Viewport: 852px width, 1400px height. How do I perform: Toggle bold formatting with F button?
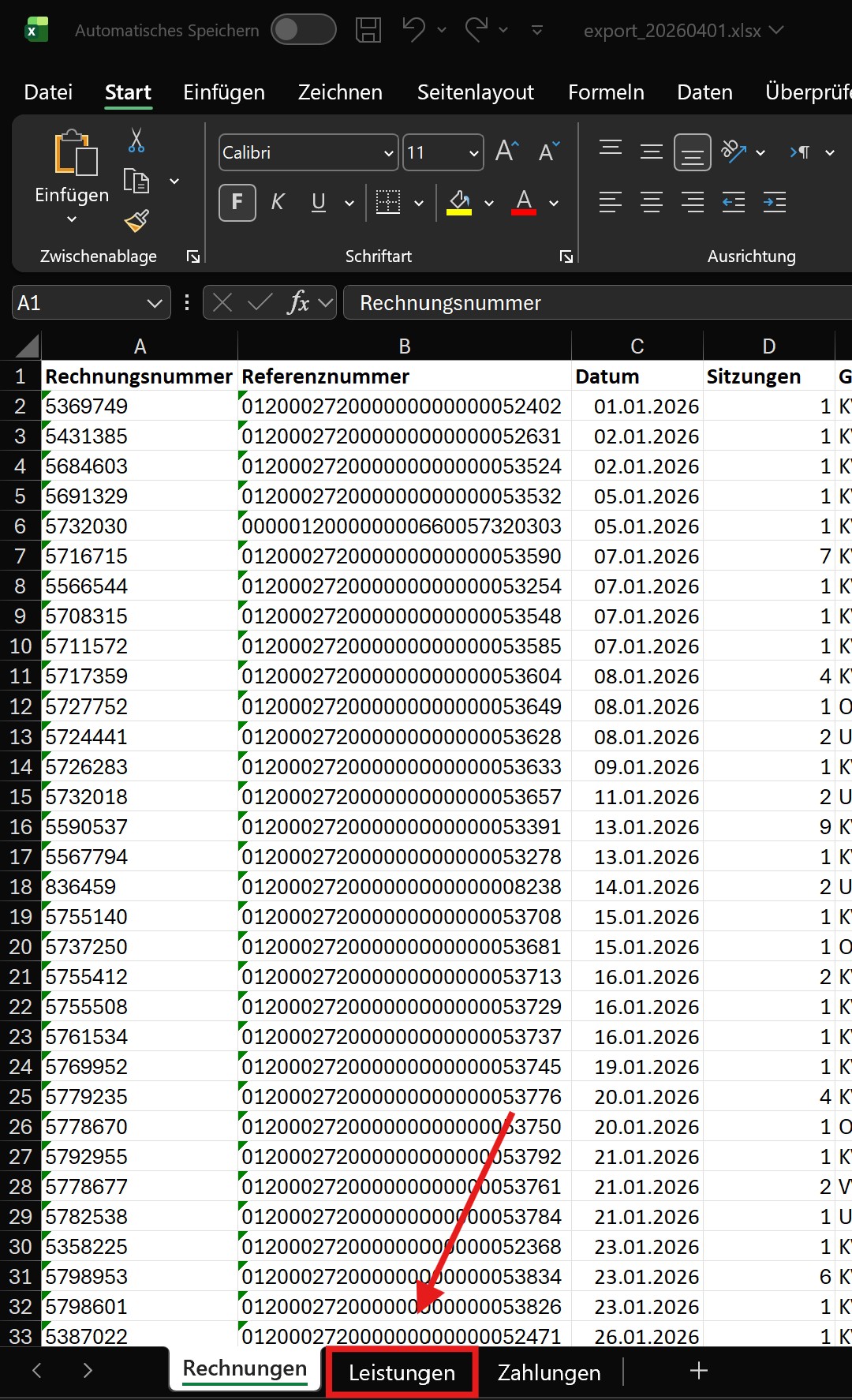[237, 203]
